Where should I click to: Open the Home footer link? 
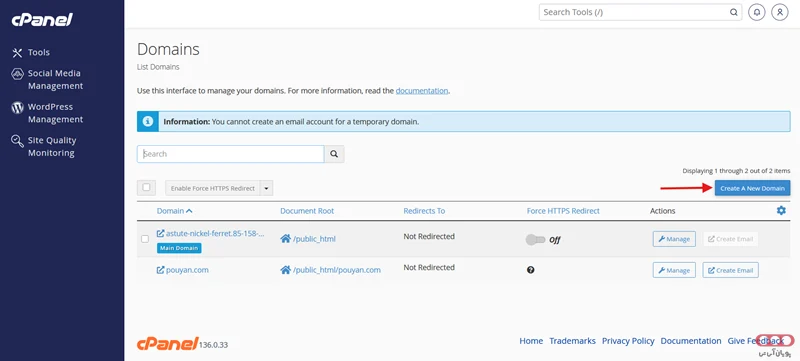tap(531, 341)
